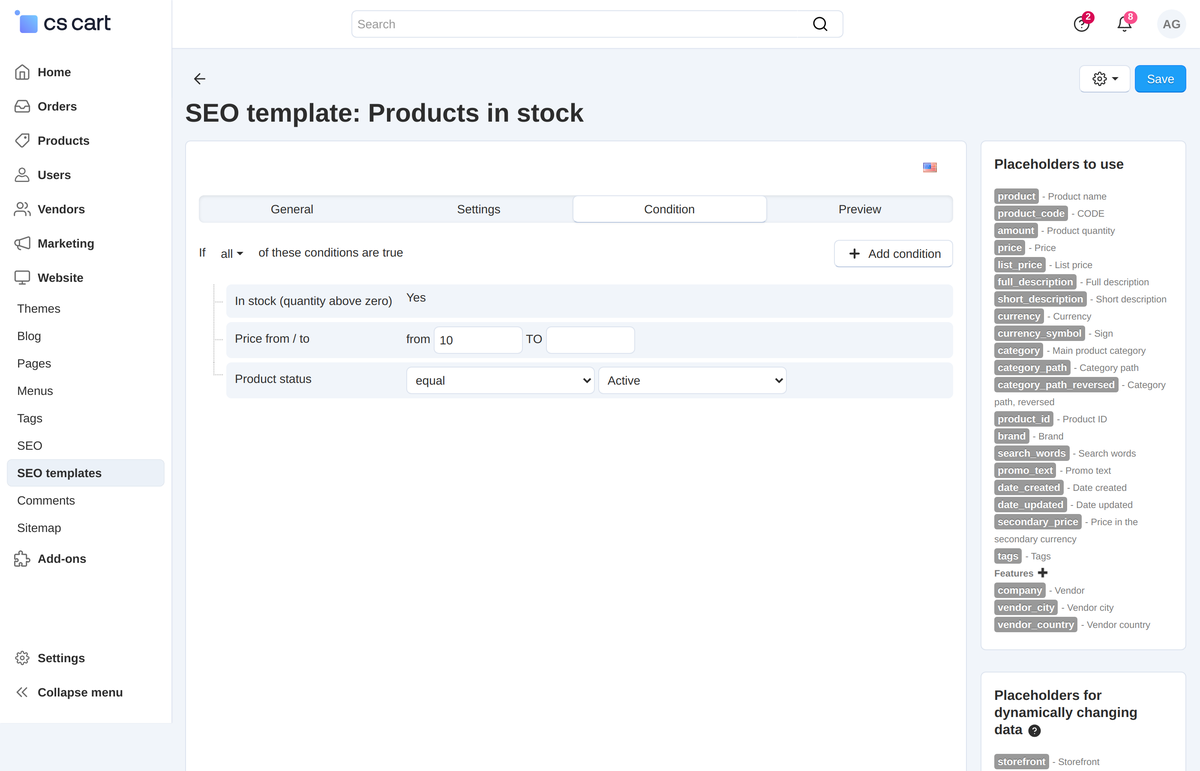
Task: Click the top Search field
Action: tap(597, 24)
